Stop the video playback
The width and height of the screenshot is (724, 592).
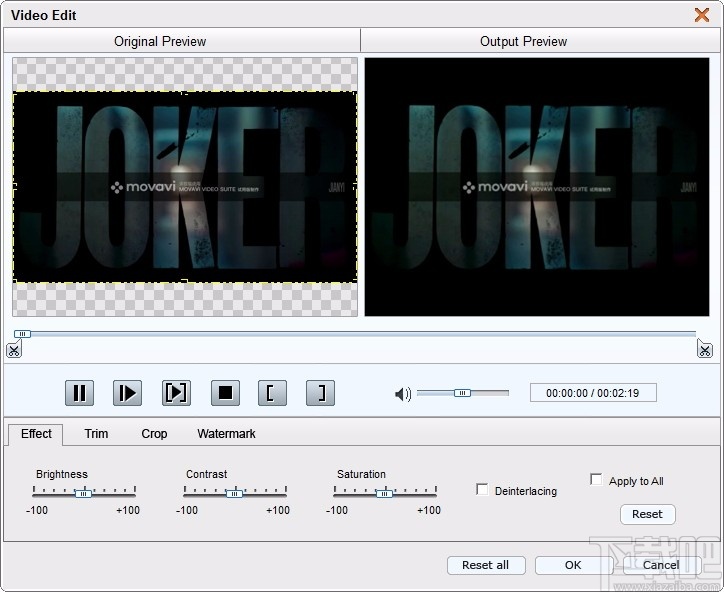225,393
